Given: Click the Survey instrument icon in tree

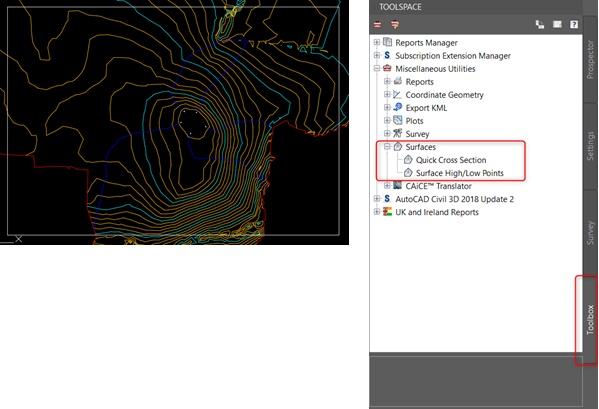Looking at the screenshot, I should tap(398, 133).
